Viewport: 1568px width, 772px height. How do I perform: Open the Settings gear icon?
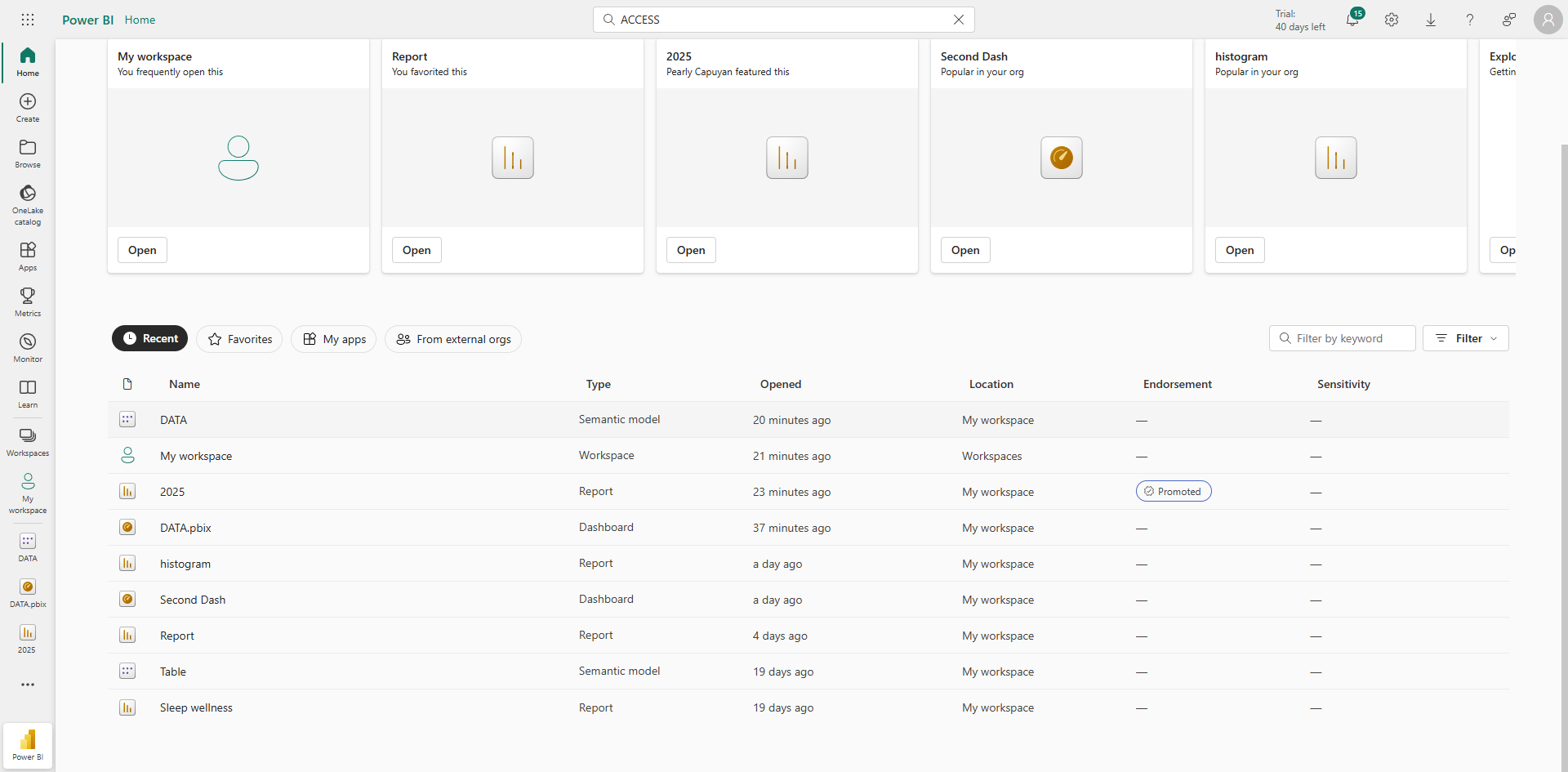tap(1392, 20)
